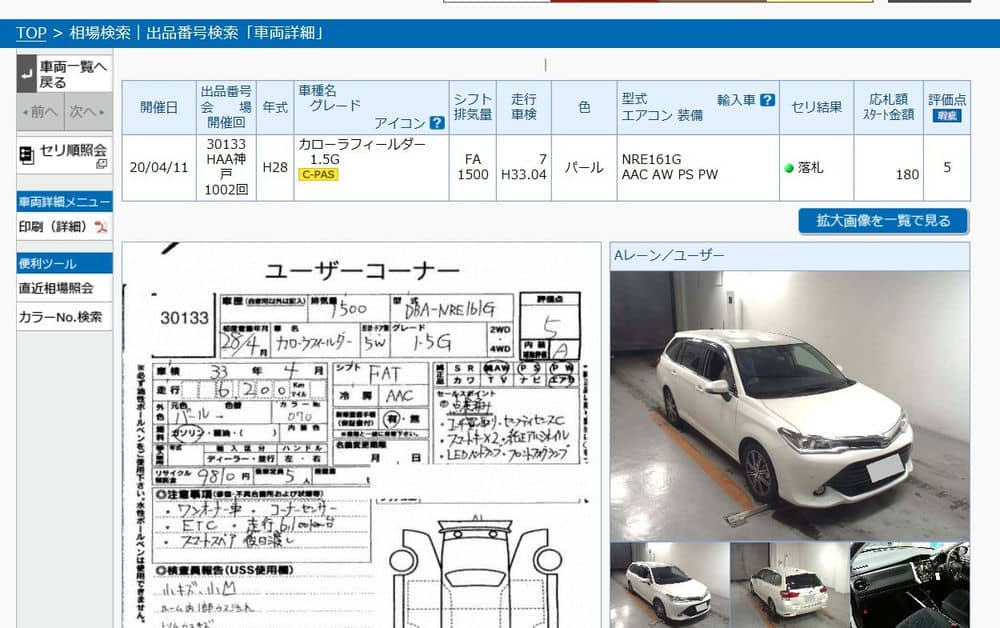The image size is (1000, 628).
Task: Click the カローラフィールダー vehicle name text
Action: pos(362,145)
